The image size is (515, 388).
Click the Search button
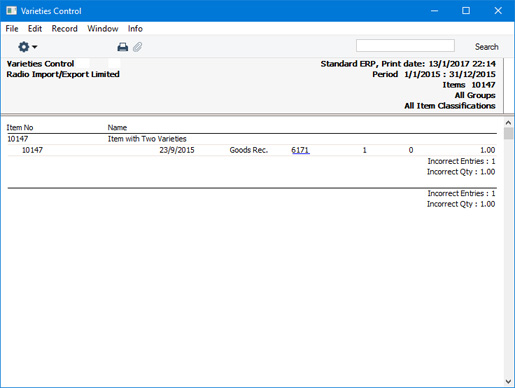(x=486, y=47)
